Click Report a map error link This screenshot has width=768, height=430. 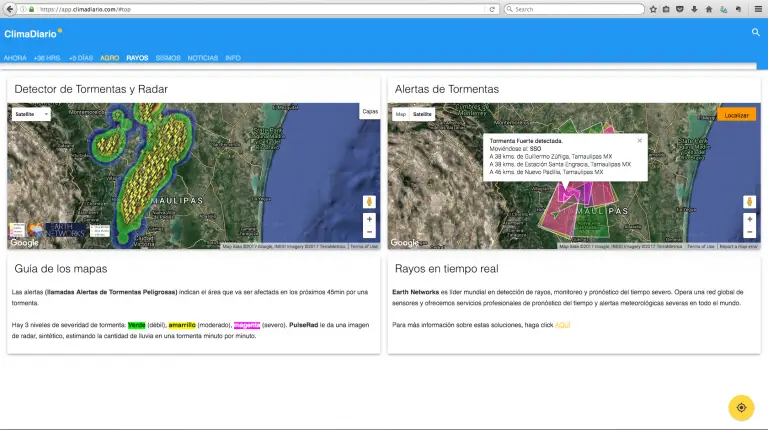coord(738,246)
